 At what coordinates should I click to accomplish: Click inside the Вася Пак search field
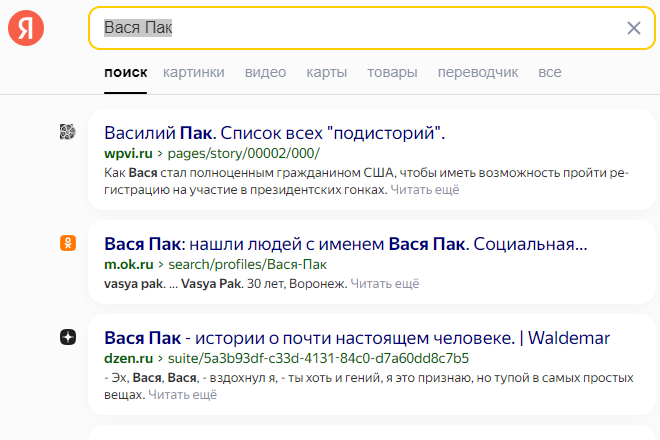(x=380, y=28)
